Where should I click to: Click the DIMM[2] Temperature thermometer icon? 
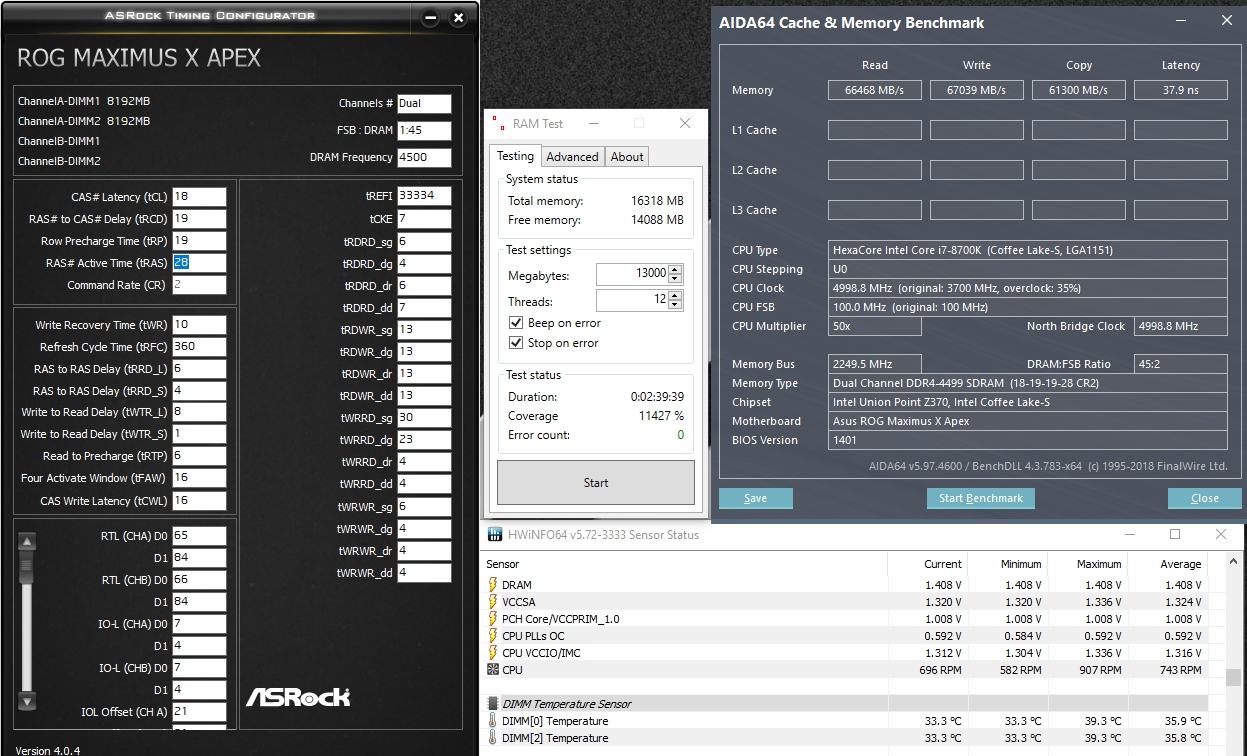pos(492,738)
